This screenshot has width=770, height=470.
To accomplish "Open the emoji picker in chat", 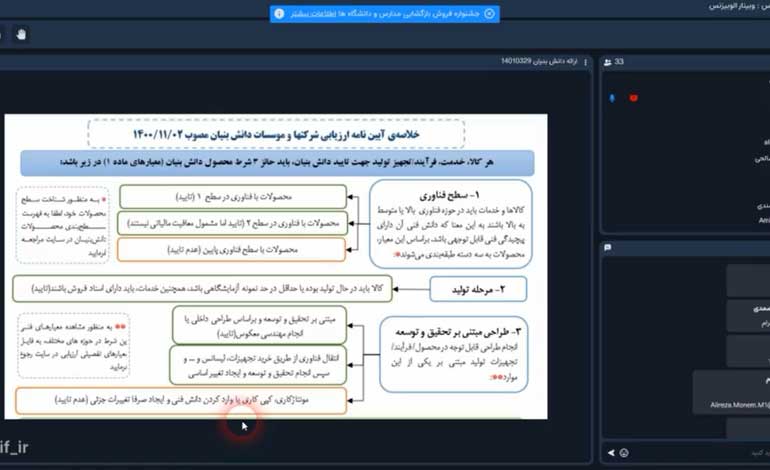I will tap(622, 453).
